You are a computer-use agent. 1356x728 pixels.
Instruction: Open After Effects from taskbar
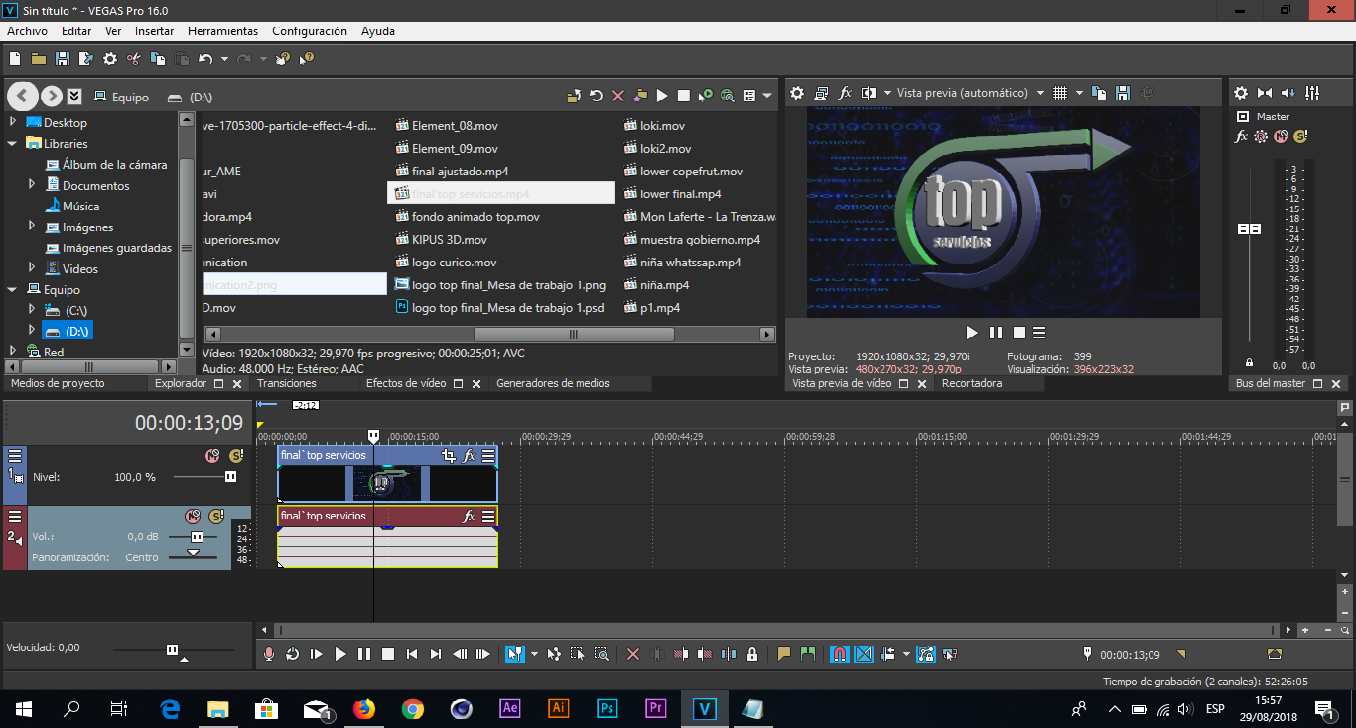(x=509, y=708)
